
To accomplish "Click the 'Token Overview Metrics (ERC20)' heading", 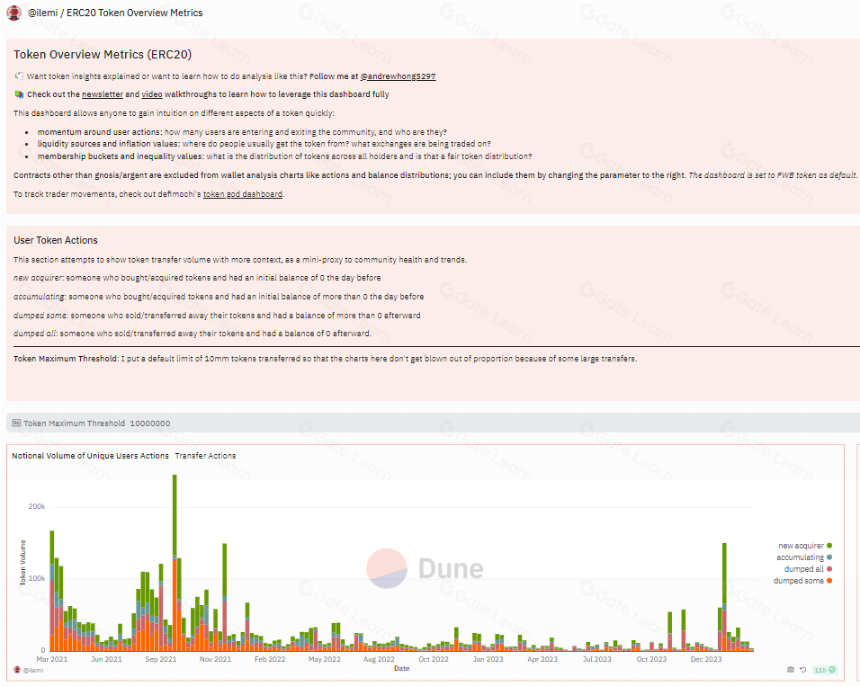I will click(x=103, y=54).
